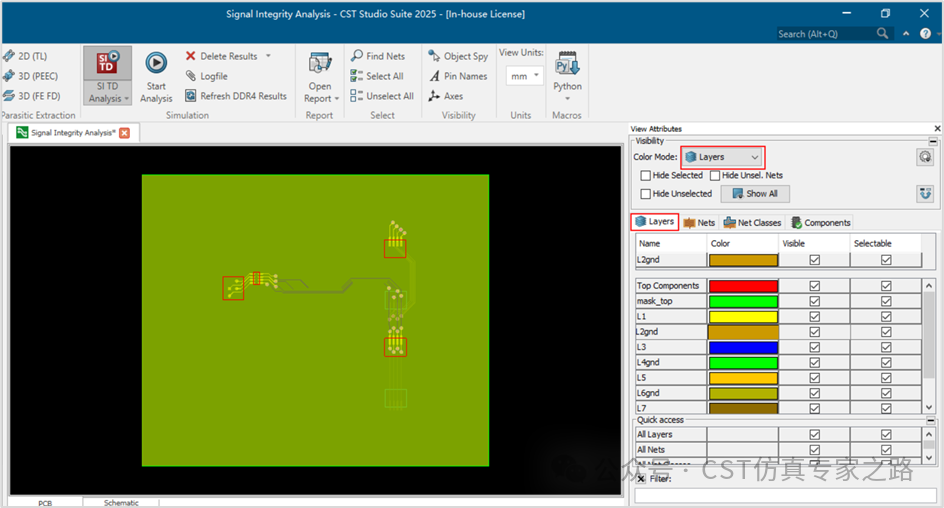Select the 3D (PEEC) extraction option
Viewport: 944px width, 508px height.
pos(31,76)
